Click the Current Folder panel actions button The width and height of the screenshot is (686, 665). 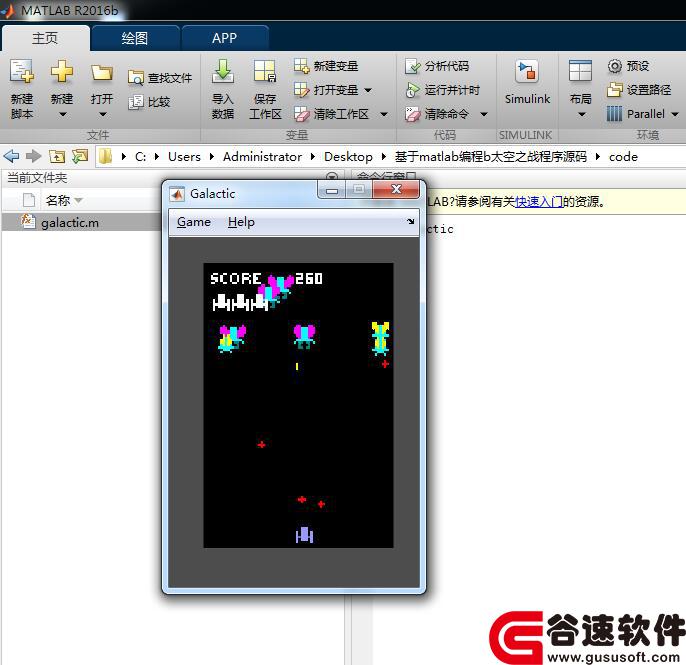332,176
